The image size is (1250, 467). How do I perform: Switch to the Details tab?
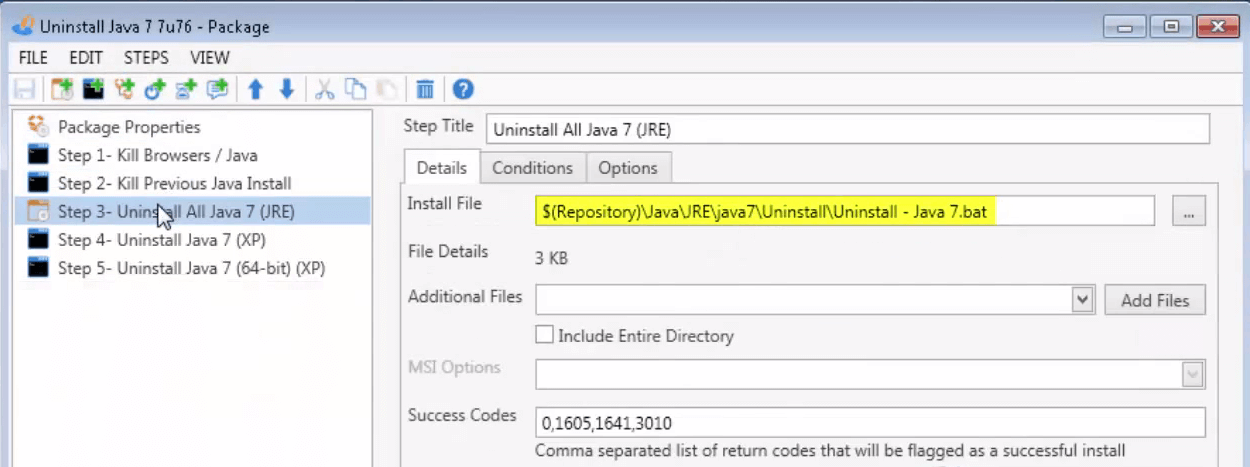pyautogui.click(x=441, y=168)
